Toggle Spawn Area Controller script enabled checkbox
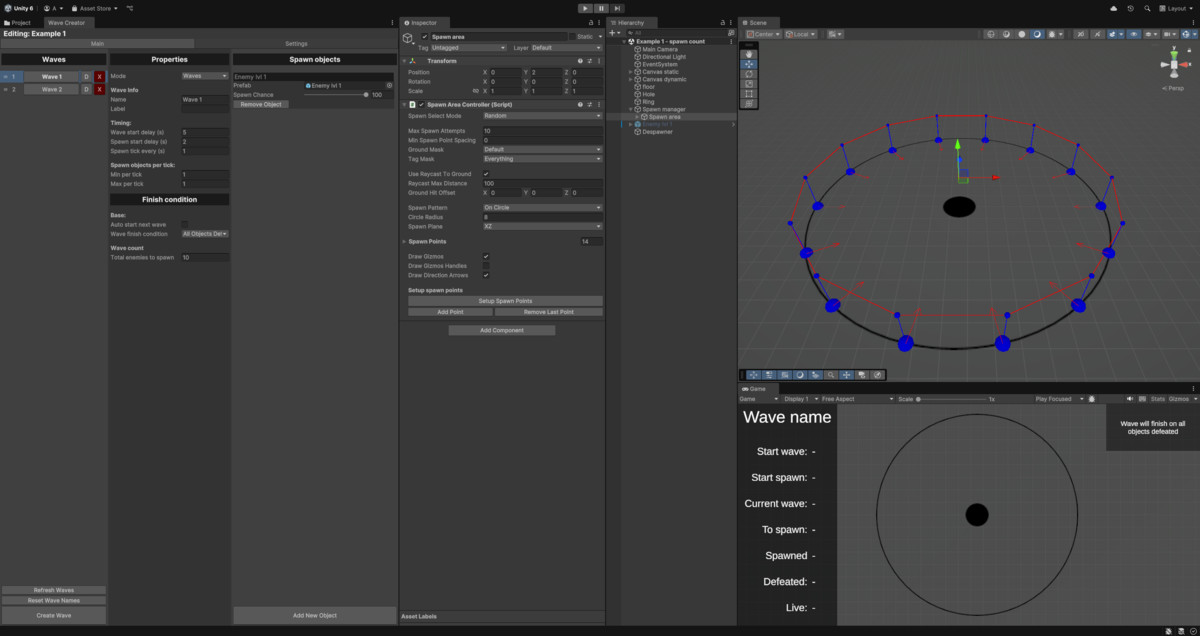The height and width of the screenshot is (636, 1200). [x=421, y=104]
